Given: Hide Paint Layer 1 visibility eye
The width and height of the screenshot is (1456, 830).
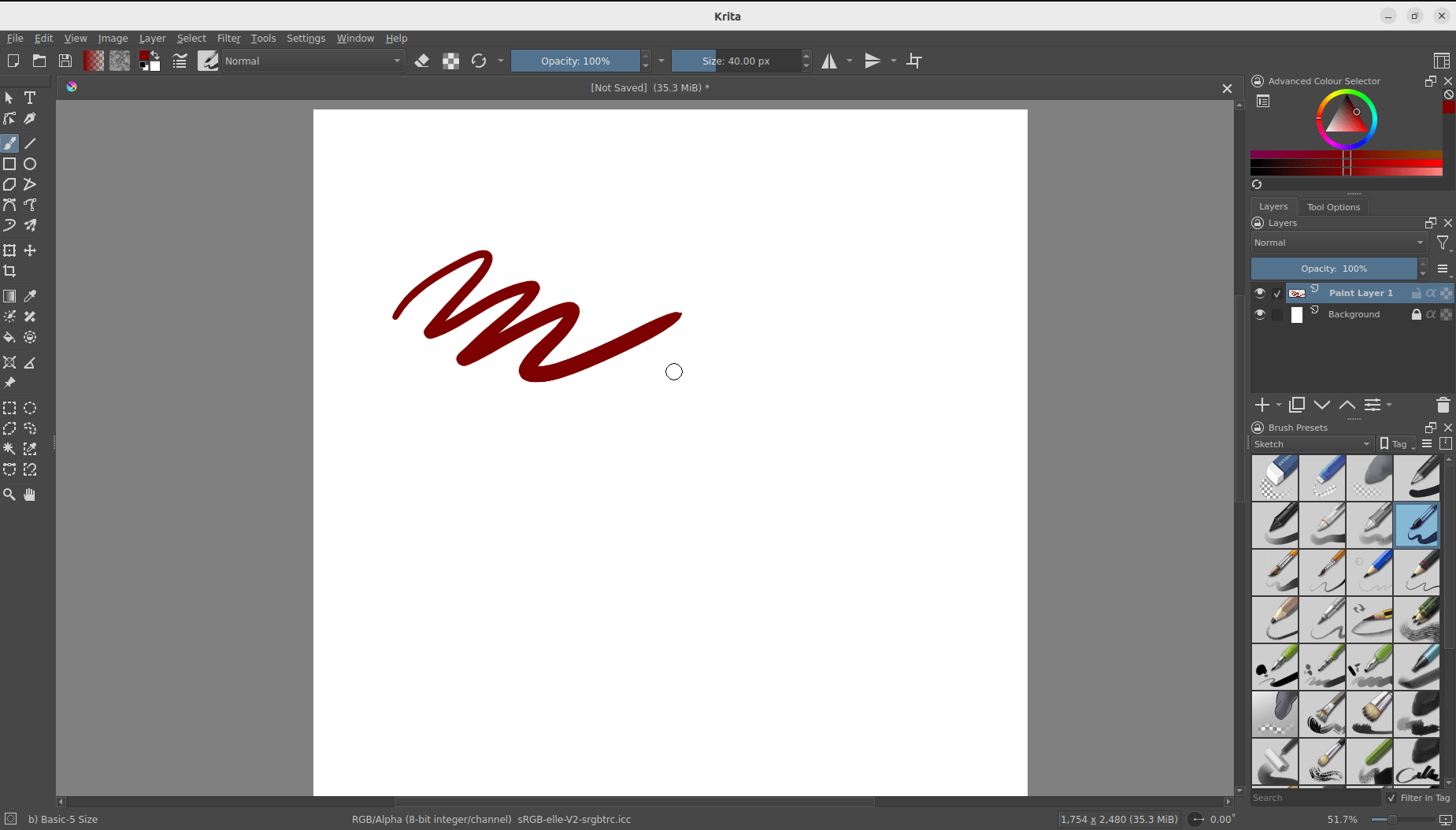Looking at the screenshot, I should tap(1260, 293).
